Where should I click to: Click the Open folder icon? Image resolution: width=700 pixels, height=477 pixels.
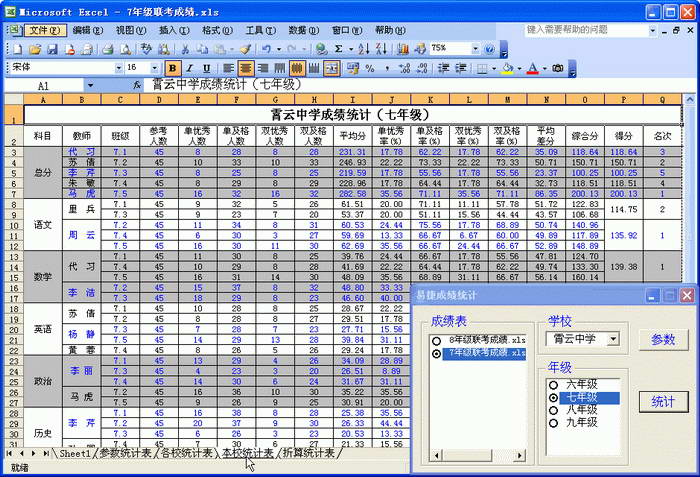[x=35, y=49]
